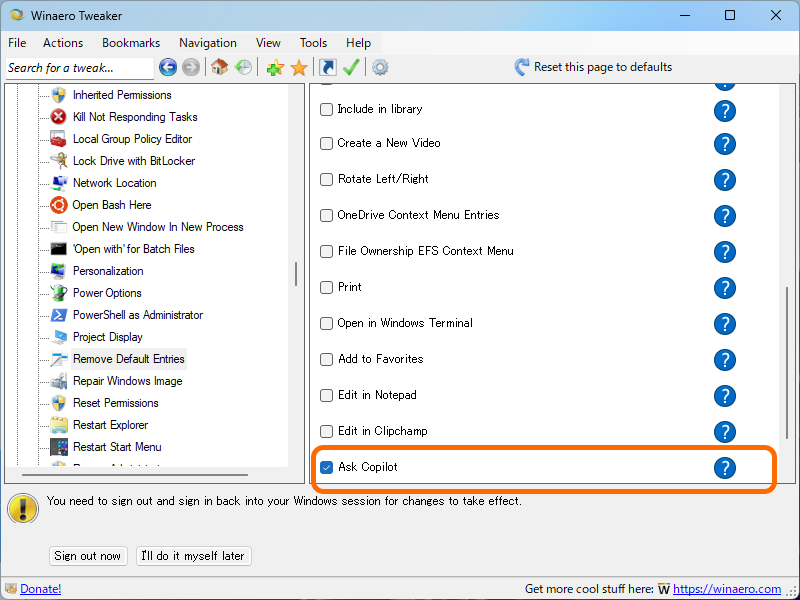Screen dimensions: 800x600
Task: Click help icon for Create a New Video
Action: point(724,144)
